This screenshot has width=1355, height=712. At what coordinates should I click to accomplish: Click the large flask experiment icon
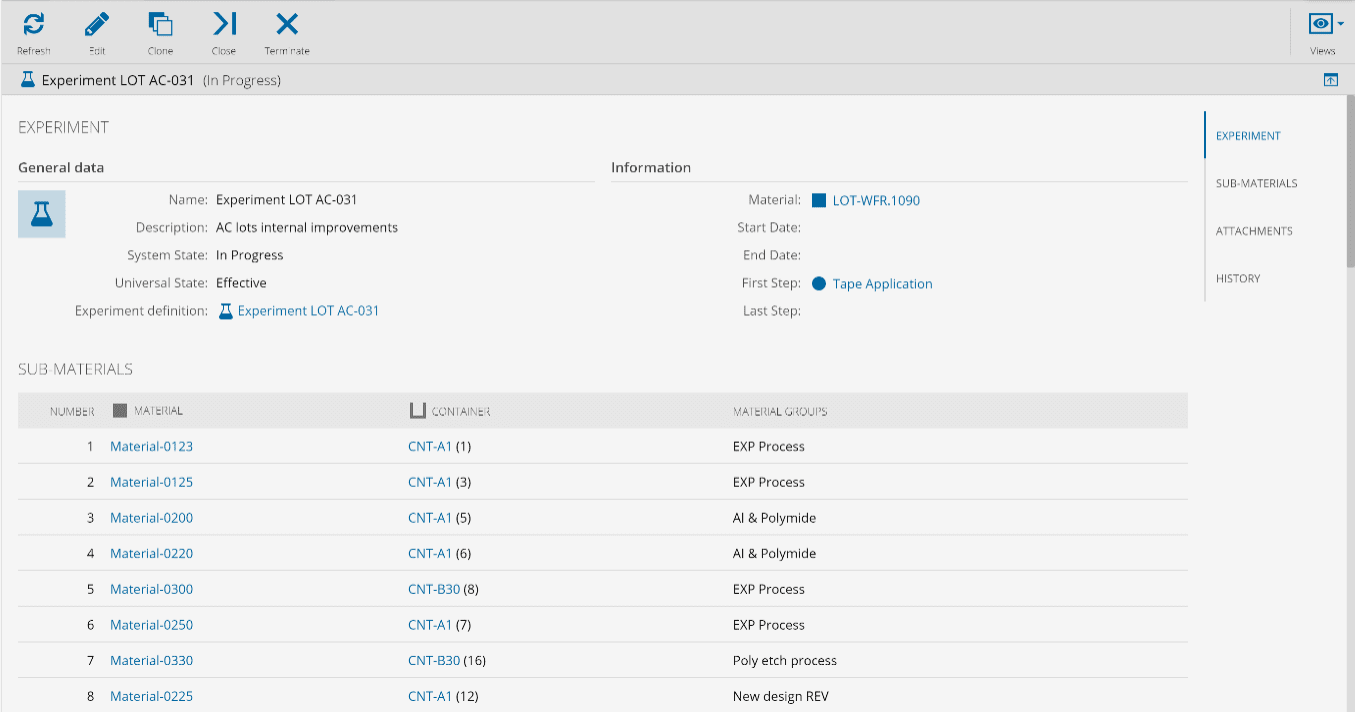(42, 214)
